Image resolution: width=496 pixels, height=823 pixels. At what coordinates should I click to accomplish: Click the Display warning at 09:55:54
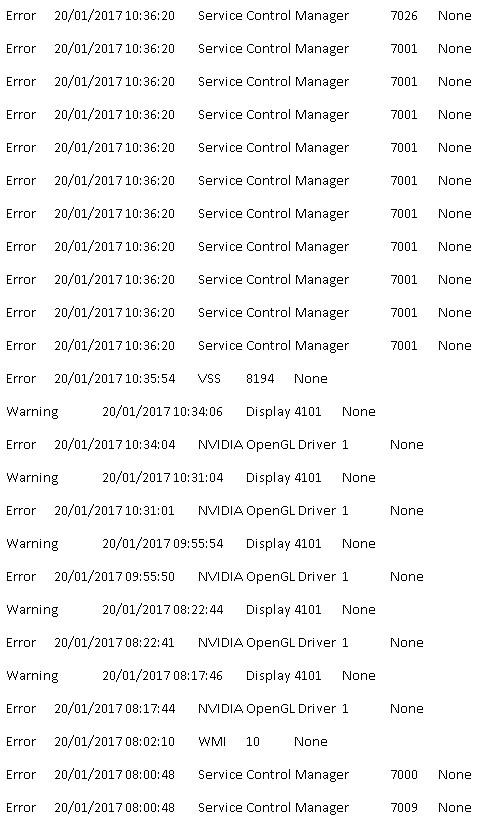pyautogui.click(x=191, y=544)
